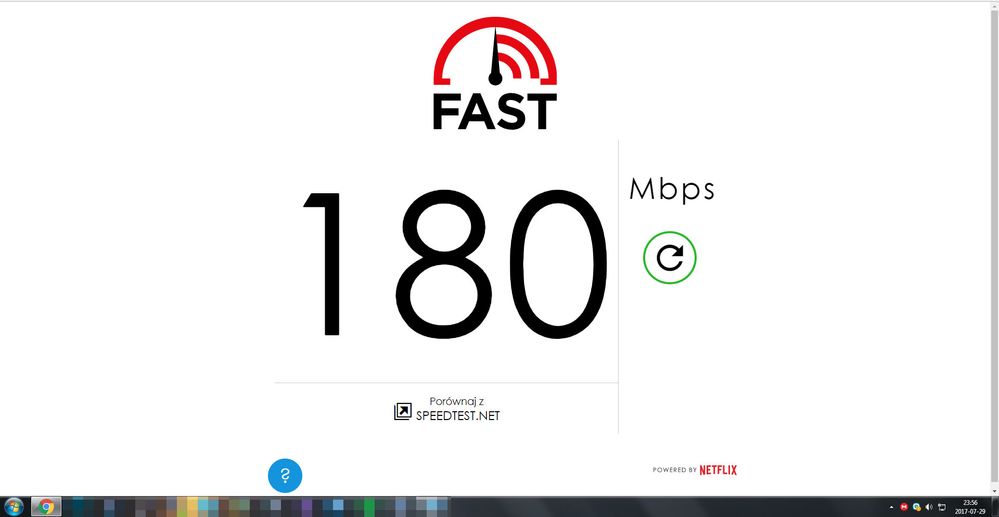Click the Show desktop strip at taskbar end
999x517 pixels.
pyautogui.click(x=995, y=507)
